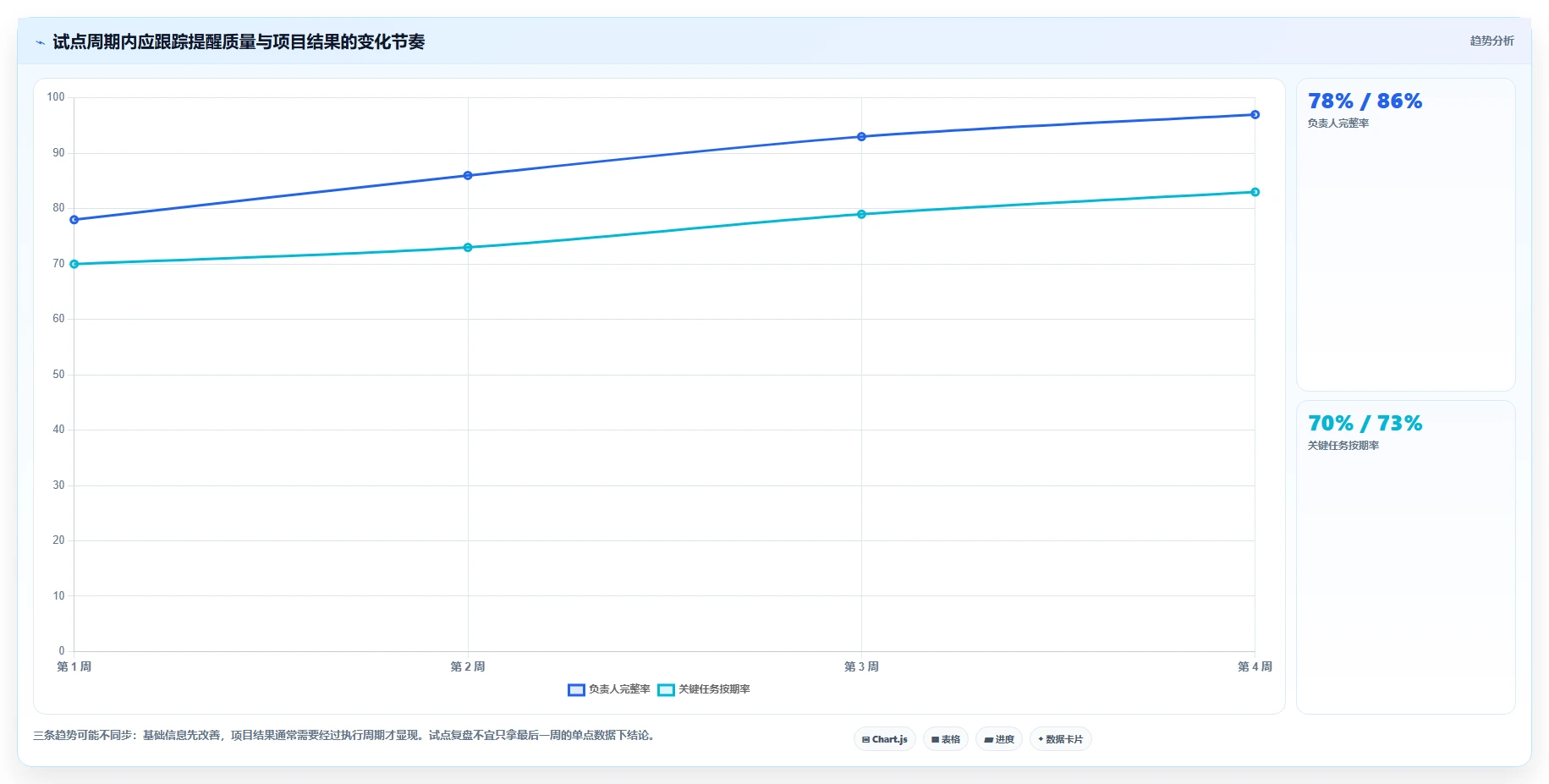Click the blue 负责人完整率 legend swatch
This screenshot has width=1549, height=784.
(x=576, y=690)
